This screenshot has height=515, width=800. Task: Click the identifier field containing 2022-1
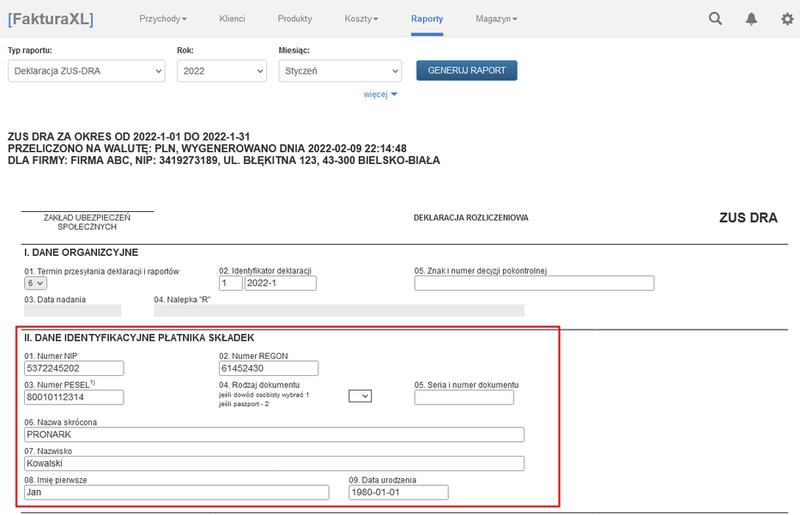coord(280,283)
